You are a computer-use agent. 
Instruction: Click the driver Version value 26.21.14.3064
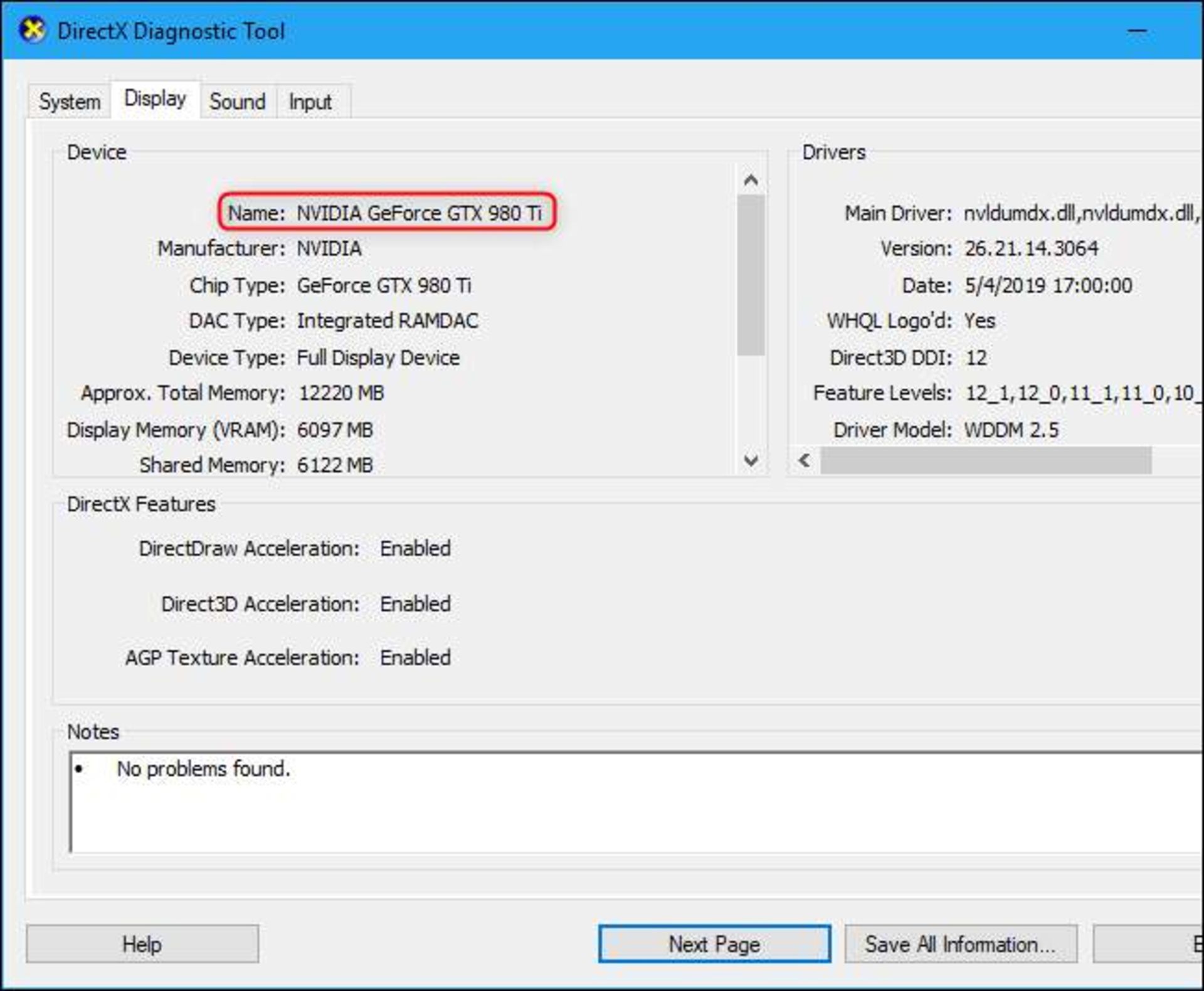[x=1031, y=249]
